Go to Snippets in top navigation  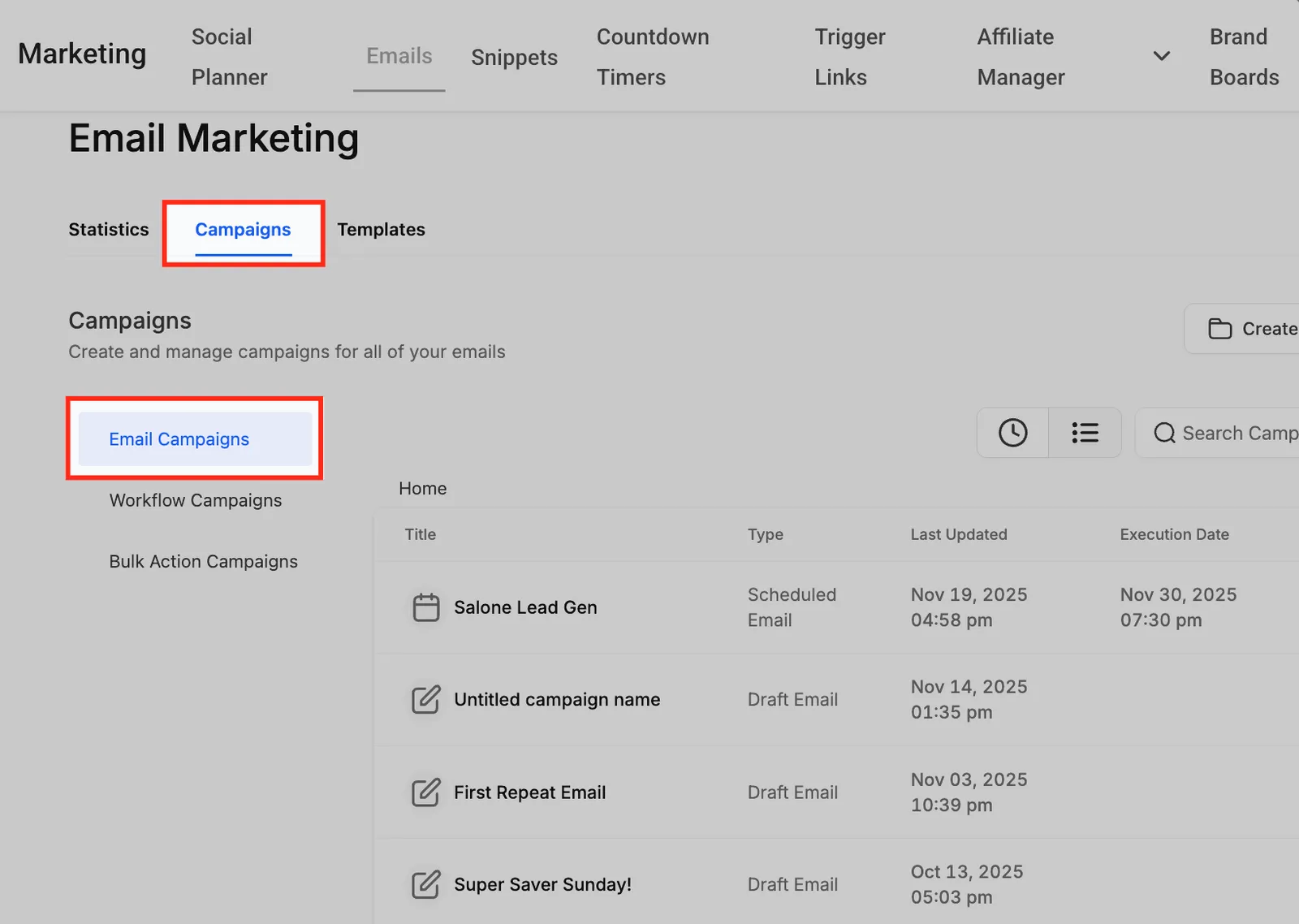click(x=514, y=58)
